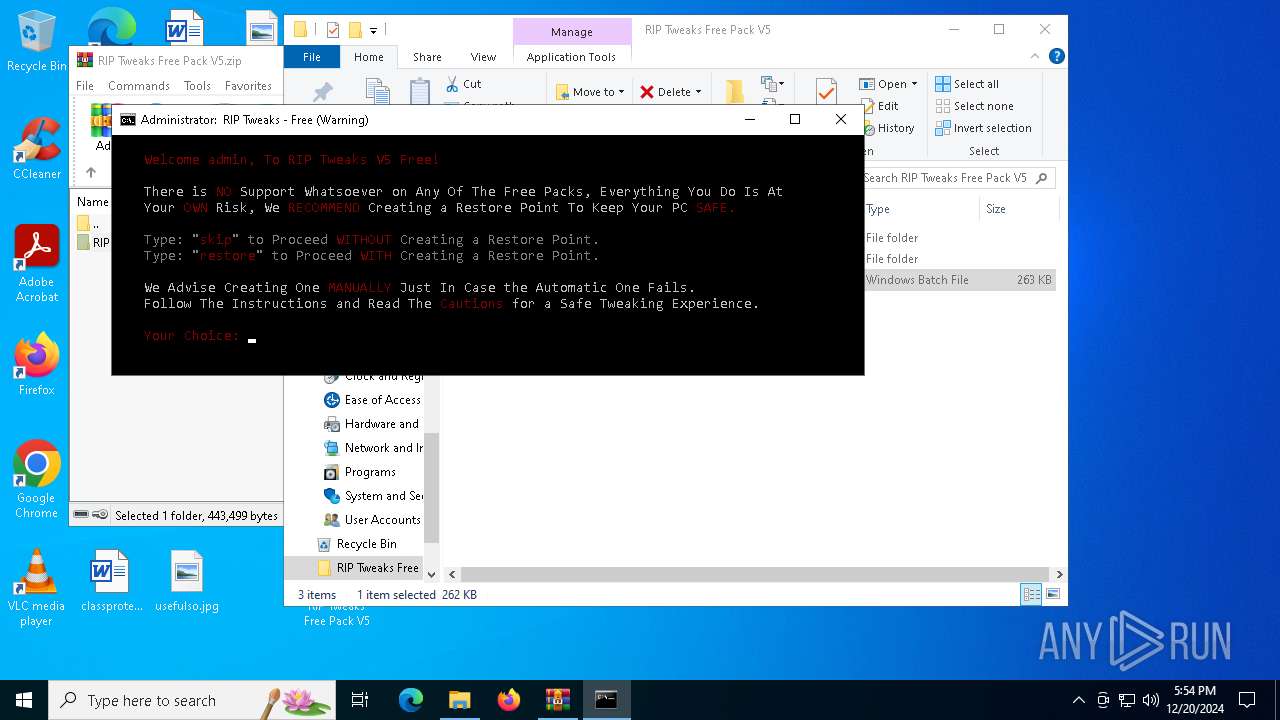Select Ease of Access in navigation tree

(x=373, y=400)
